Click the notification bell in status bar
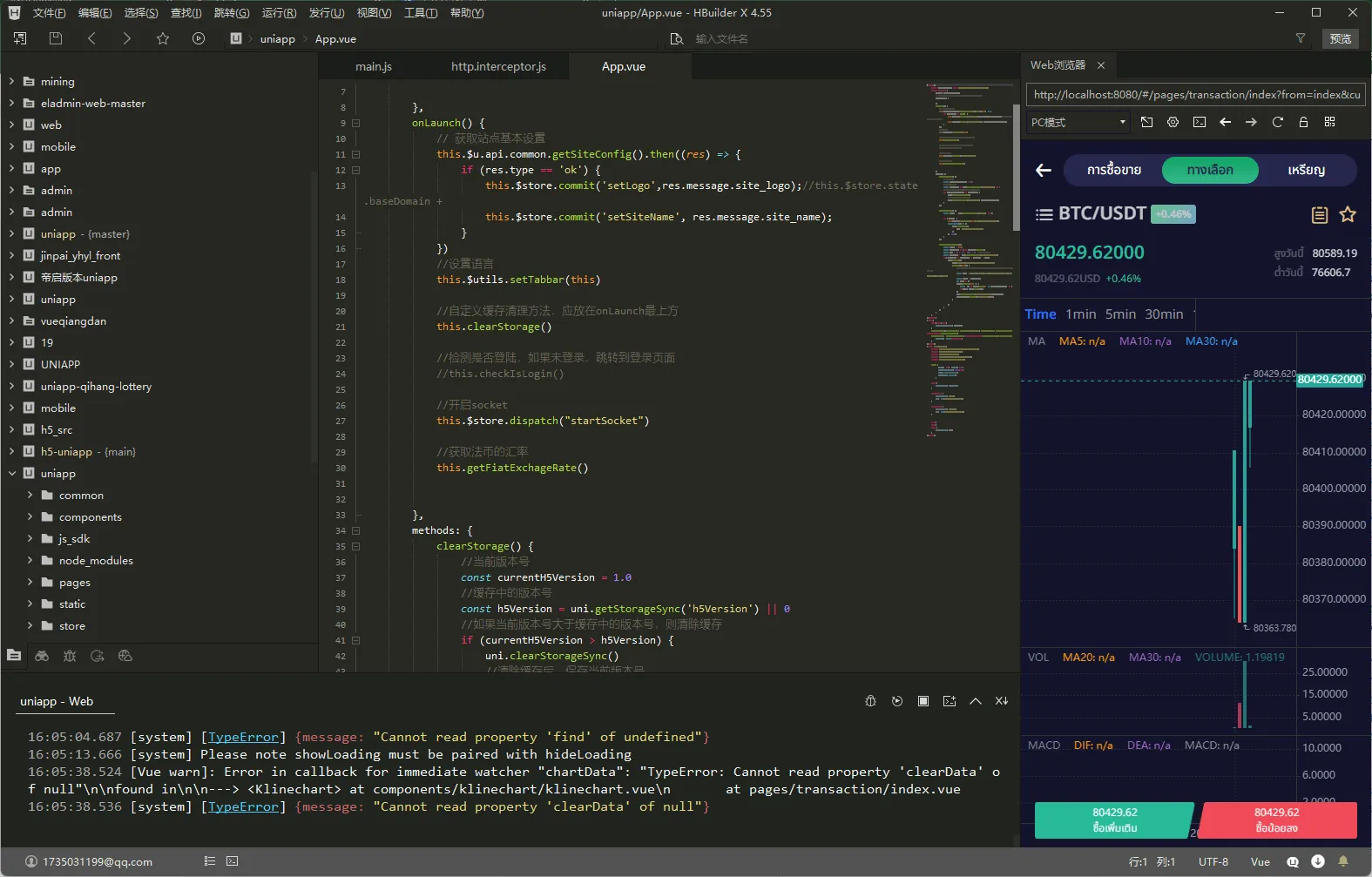Image resolution: width=1372 pixels, height=877 pixels. 1343,861
